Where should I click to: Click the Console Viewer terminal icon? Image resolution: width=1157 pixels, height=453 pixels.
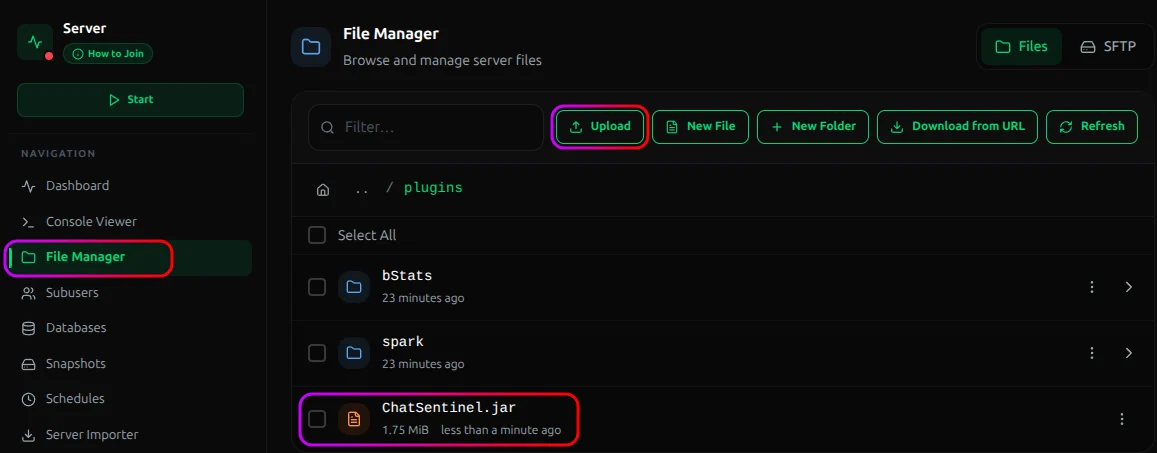tap(28, 221)
